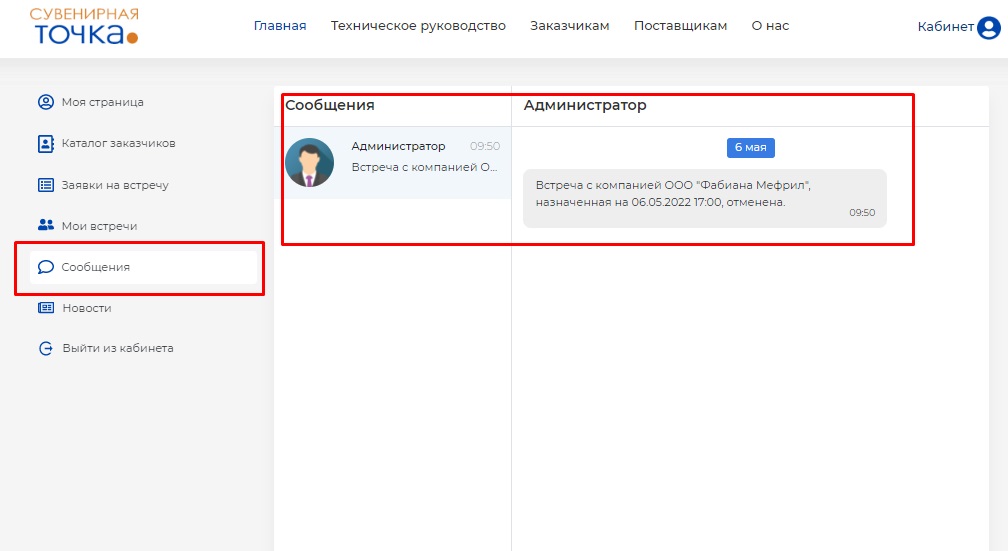Click the Администратор avatar in the message list
The height and width of the screenshot is (551, 1008).
[310, 162]
